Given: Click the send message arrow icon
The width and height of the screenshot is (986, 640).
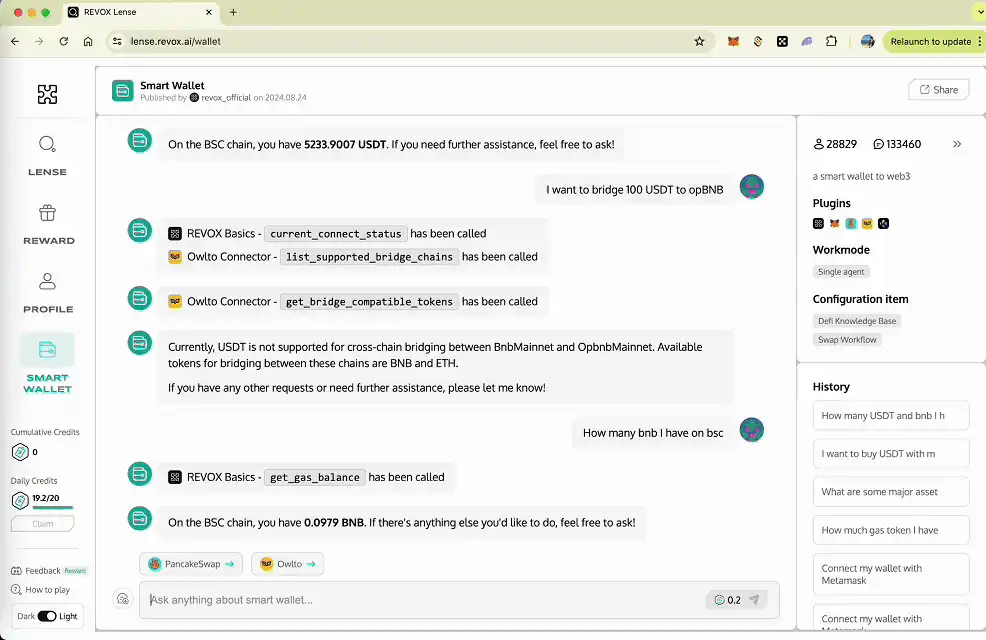Looking at the screenshot, I should 755,600.
